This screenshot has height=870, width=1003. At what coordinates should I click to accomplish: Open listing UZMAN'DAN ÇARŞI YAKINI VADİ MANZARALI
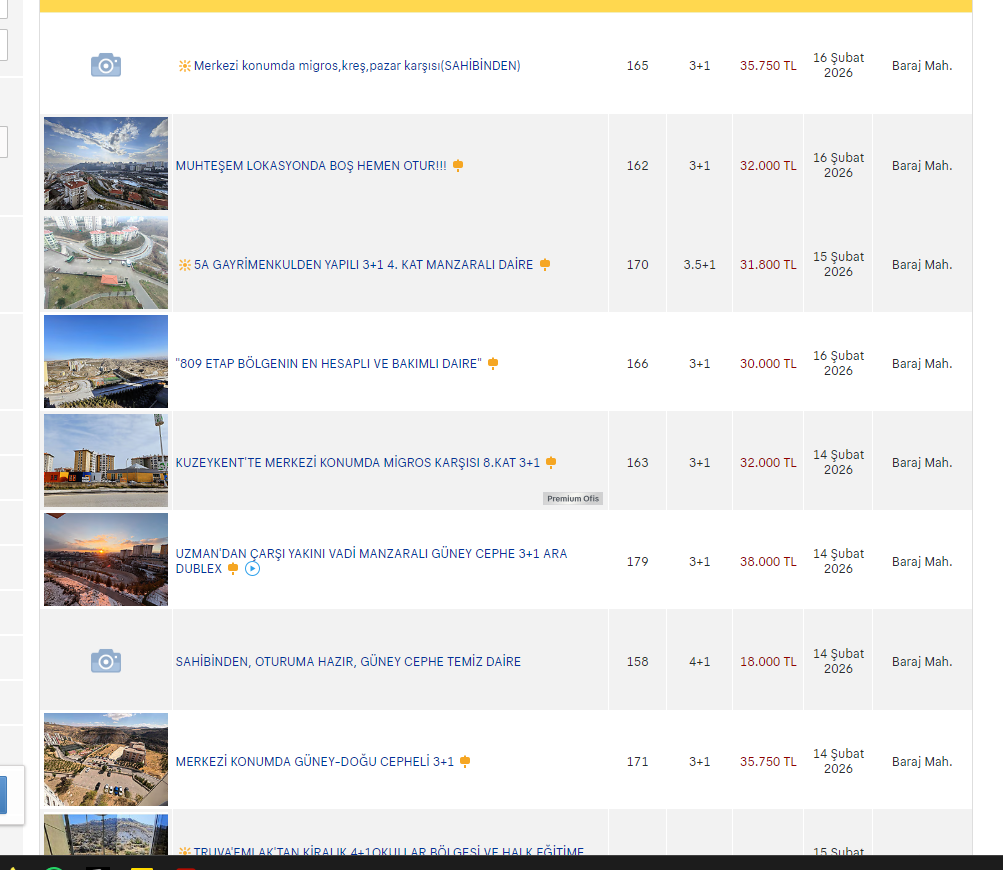click(x=372, y=561)
